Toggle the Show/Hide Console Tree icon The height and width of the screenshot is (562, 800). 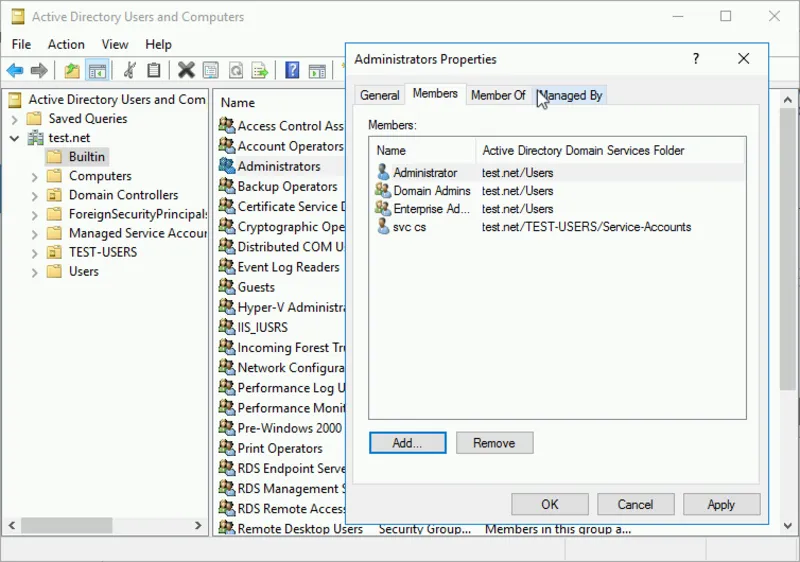click(97, 70)
